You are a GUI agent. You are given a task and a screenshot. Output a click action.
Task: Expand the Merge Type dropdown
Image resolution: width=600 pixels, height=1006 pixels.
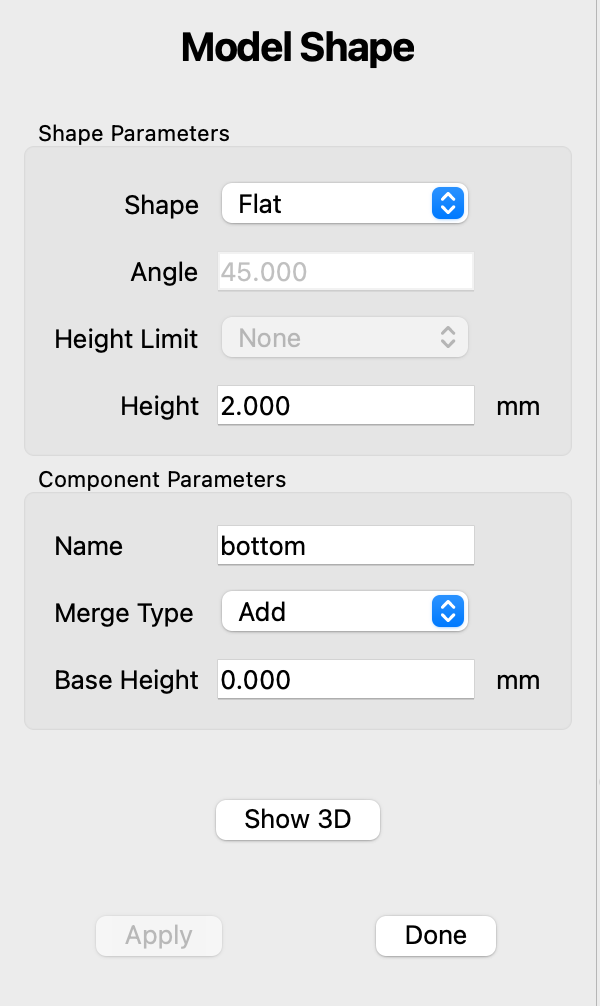344,612
